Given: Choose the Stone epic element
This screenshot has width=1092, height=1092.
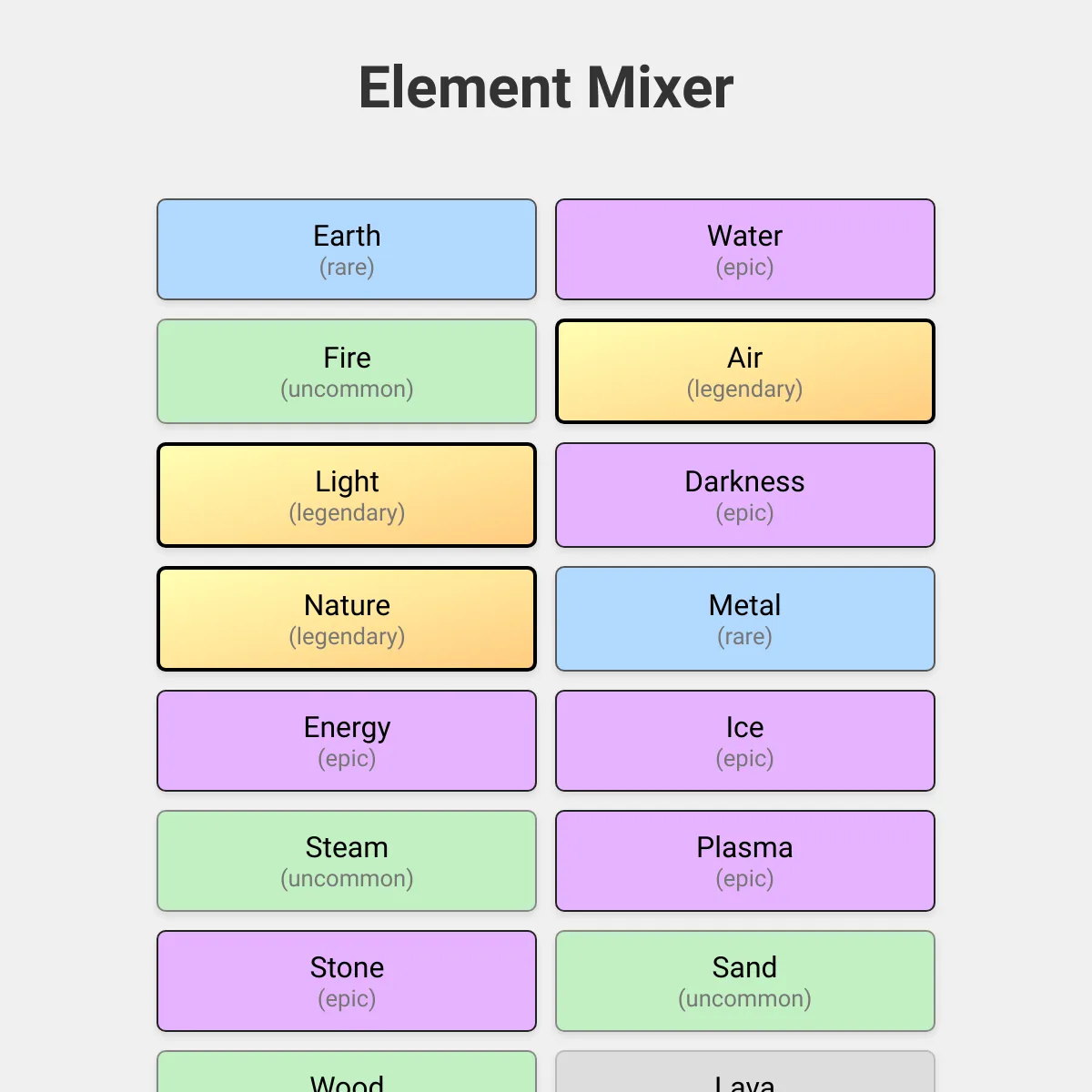Looking at the screenshot, I should coord(347,981).
